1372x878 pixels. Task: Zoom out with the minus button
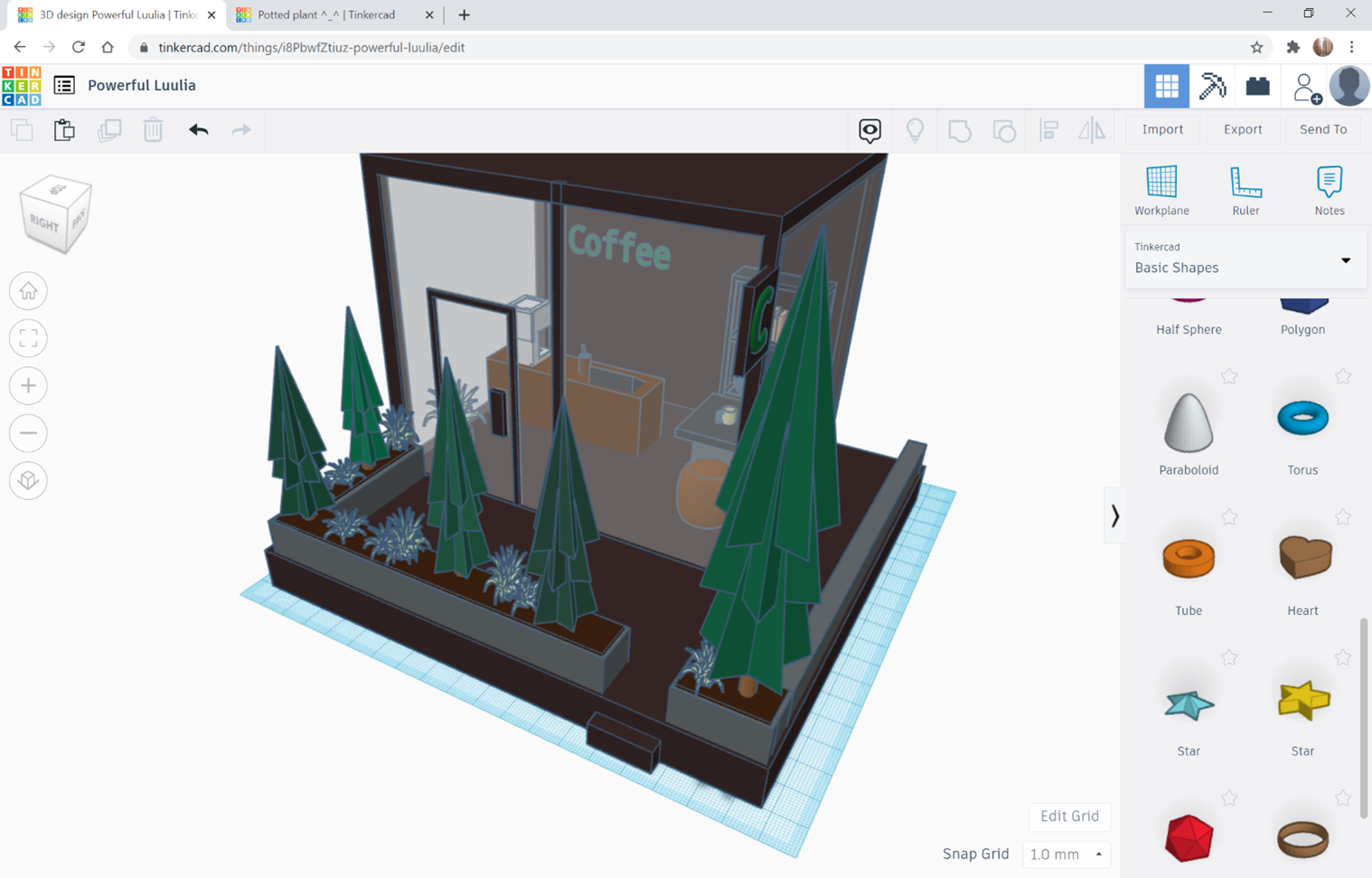28,433
